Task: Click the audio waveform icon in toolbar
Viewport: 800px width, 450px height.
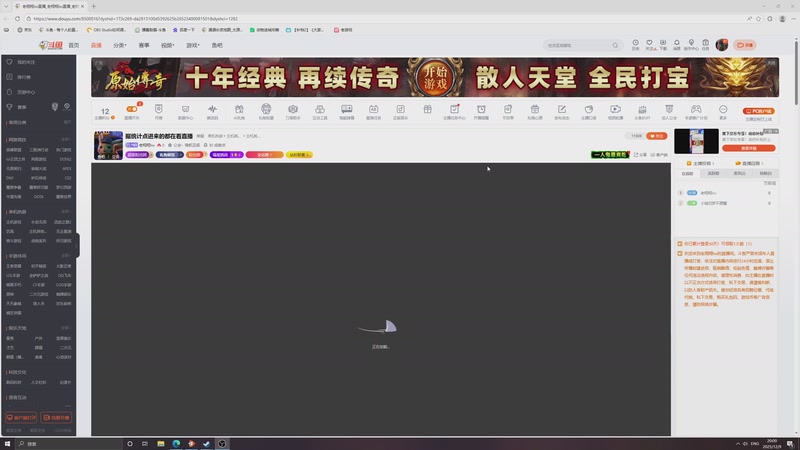Action: tap(212, 109)
